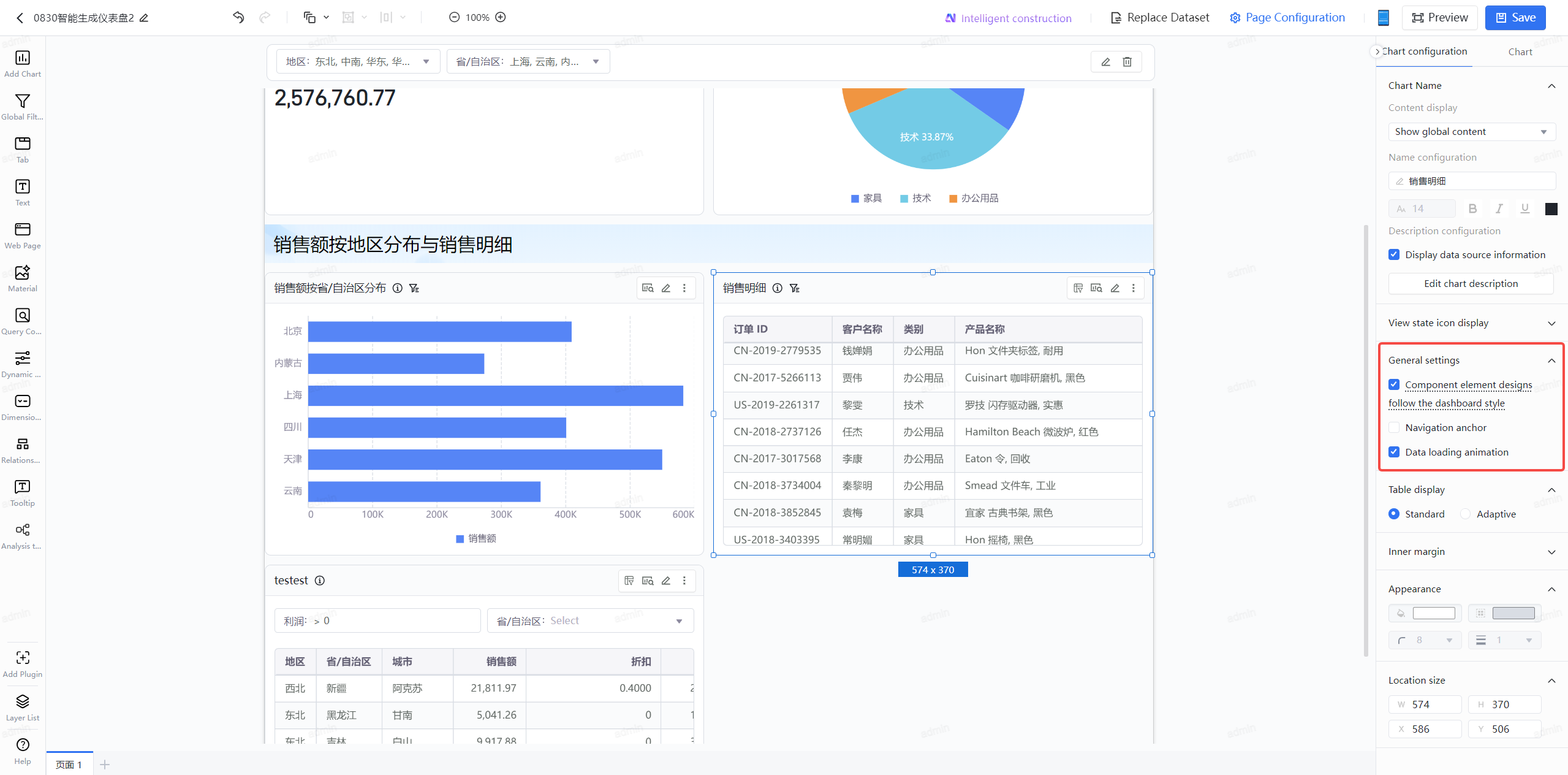This screenshot has width=1568, height=775.
Task: Select the 页面 1 page tab
Action: [69, 764]
